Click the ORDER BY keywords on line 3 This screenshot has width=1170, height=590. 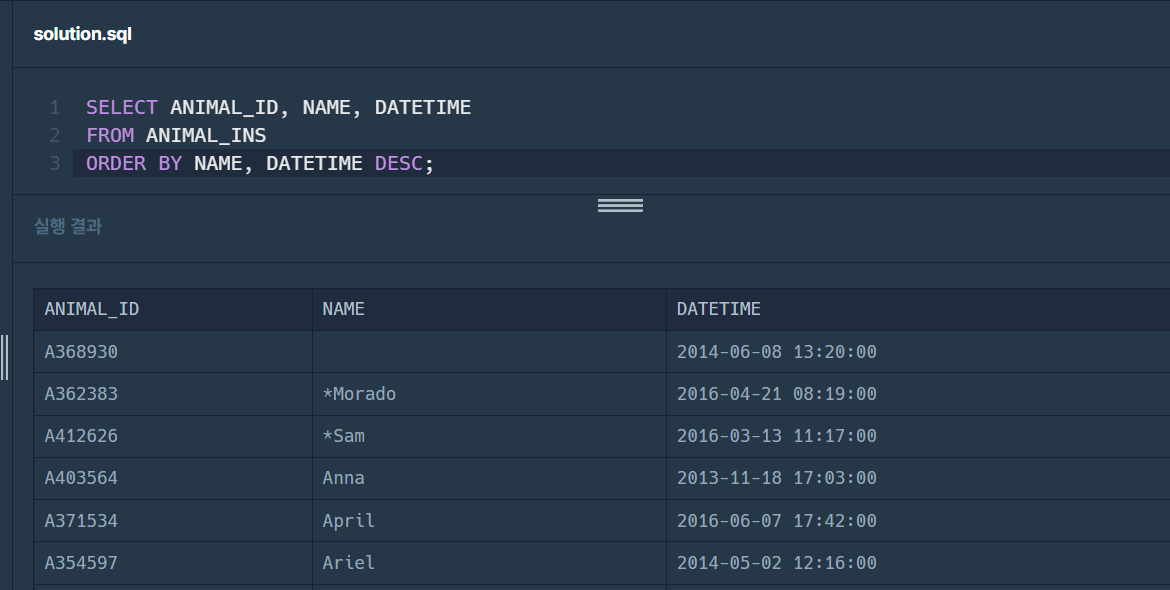[134, 163]
